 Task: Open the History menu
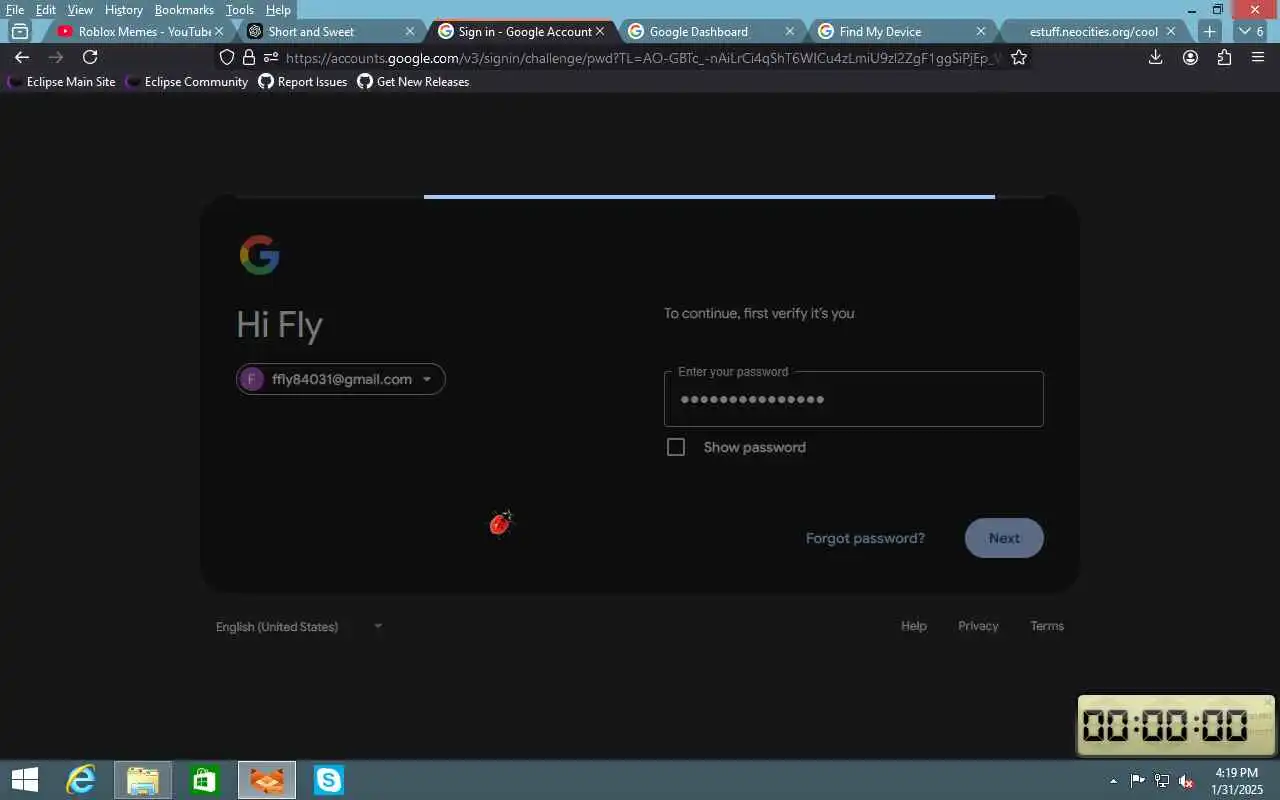click(124, 10)
